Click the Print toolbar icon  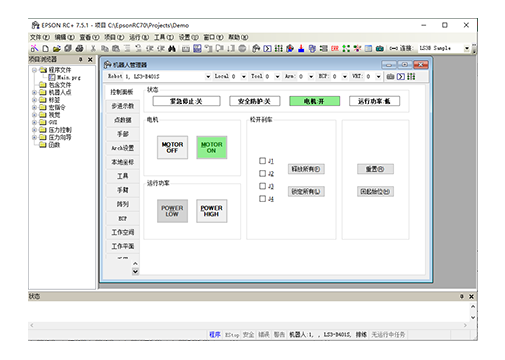(79, 49)
